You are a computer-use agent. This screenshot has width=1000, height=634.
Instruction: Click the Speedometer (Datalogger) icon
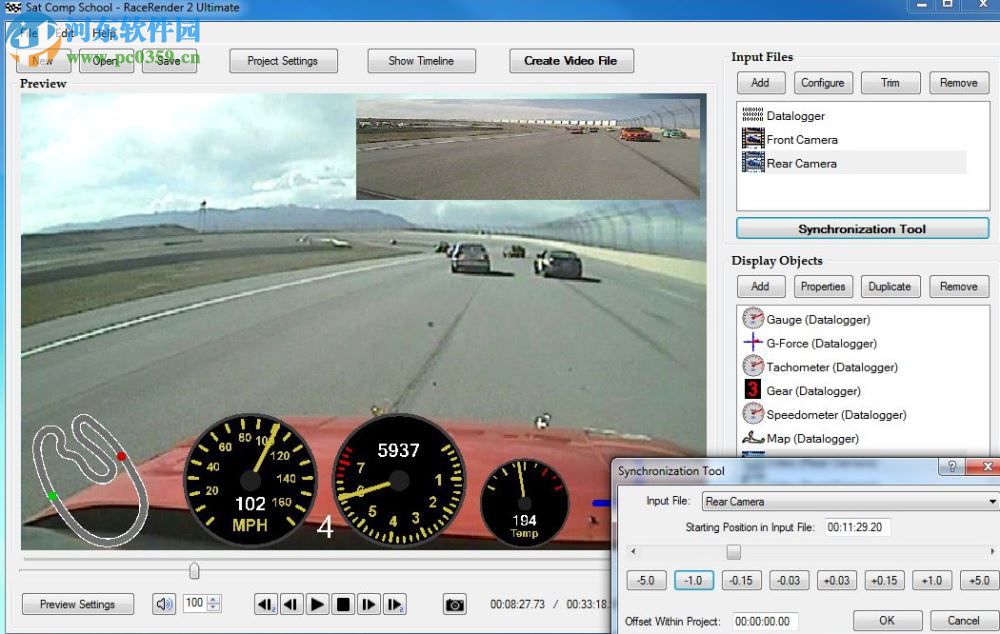pyautogui.click(x=753, y=414)
